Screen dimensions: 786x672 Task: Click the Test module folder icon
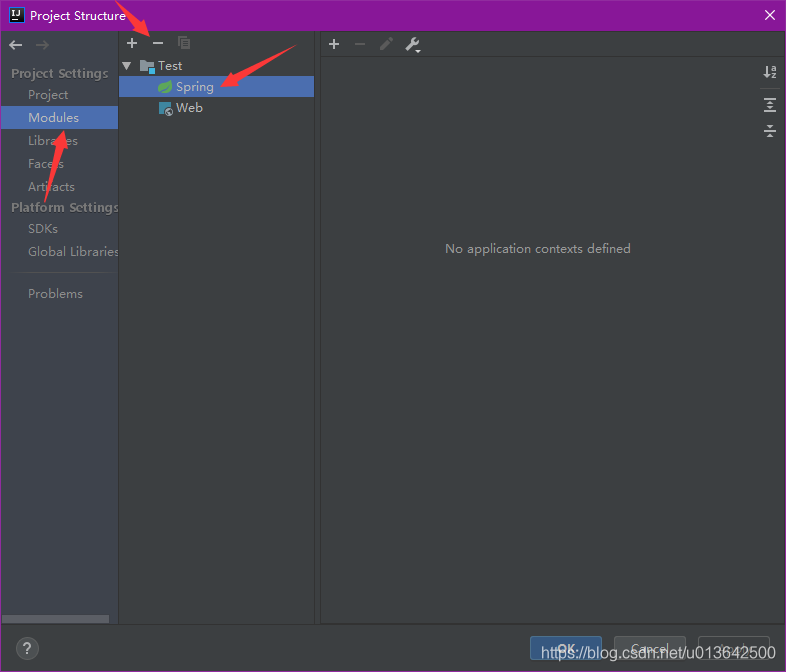point(147,66)
